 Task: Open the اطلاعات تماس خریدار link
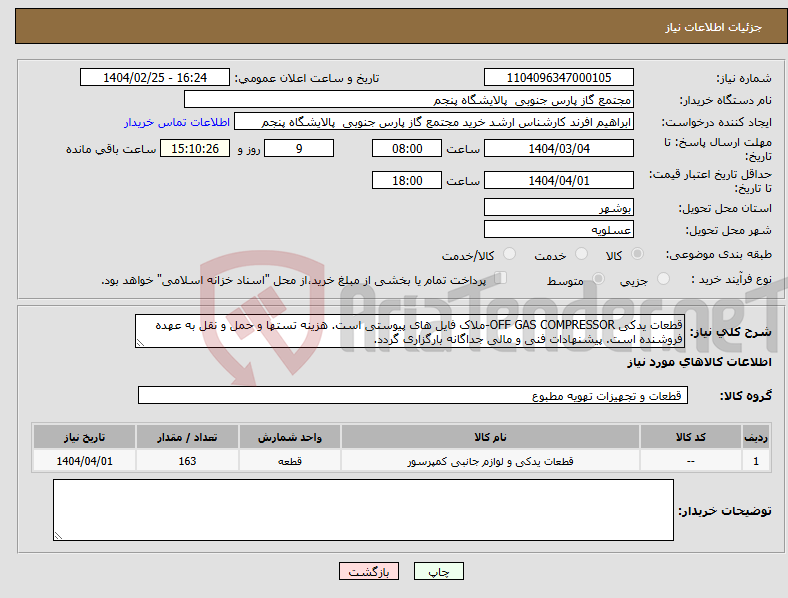(x=177, y=122)
